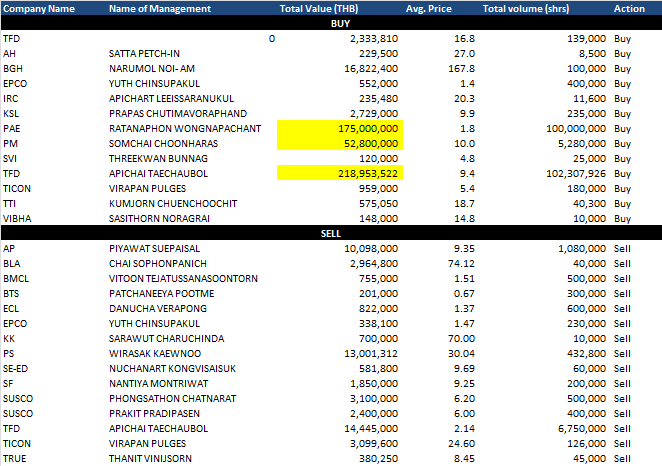Click volume 102,307,926
662x466 pixels.
pos(576,173)
